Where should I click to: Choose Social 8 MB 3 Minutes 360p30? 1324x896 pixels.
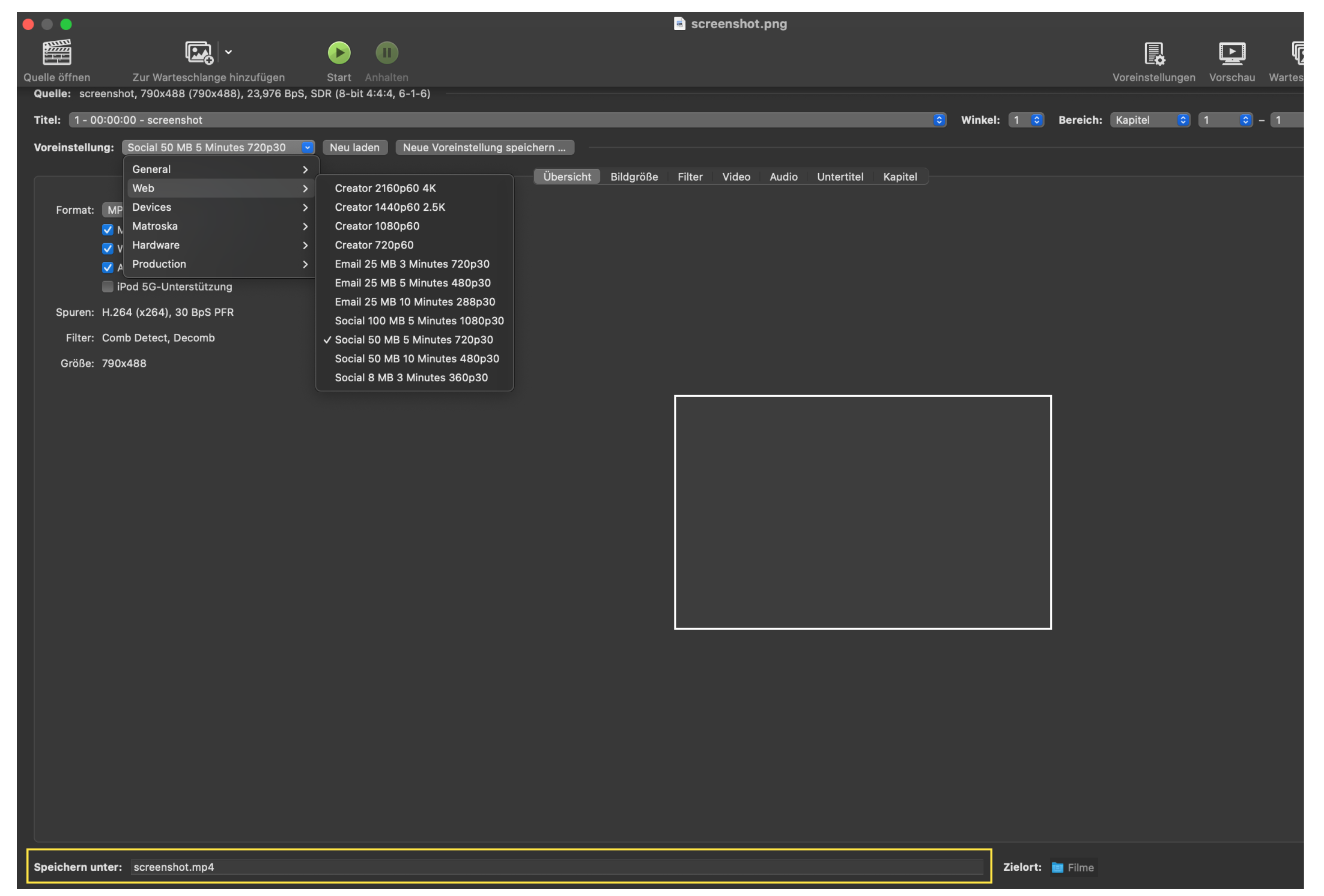(x=415, y=378)
